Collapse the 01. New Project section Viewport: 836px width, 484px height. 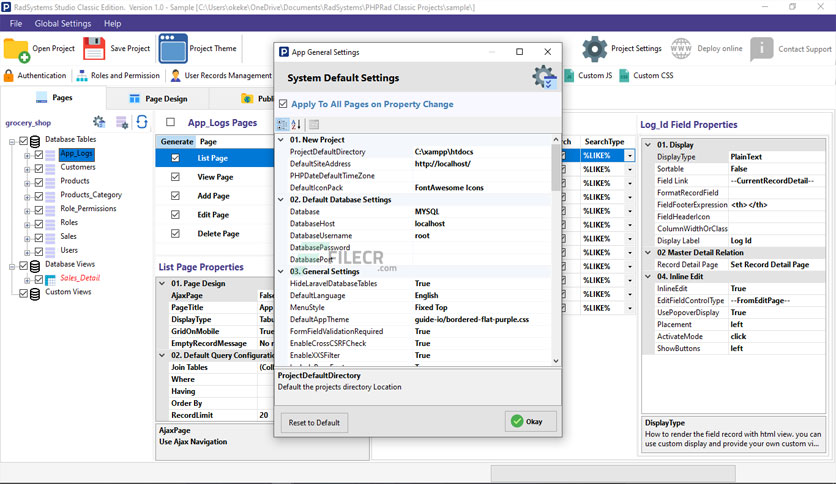point(281,140)
